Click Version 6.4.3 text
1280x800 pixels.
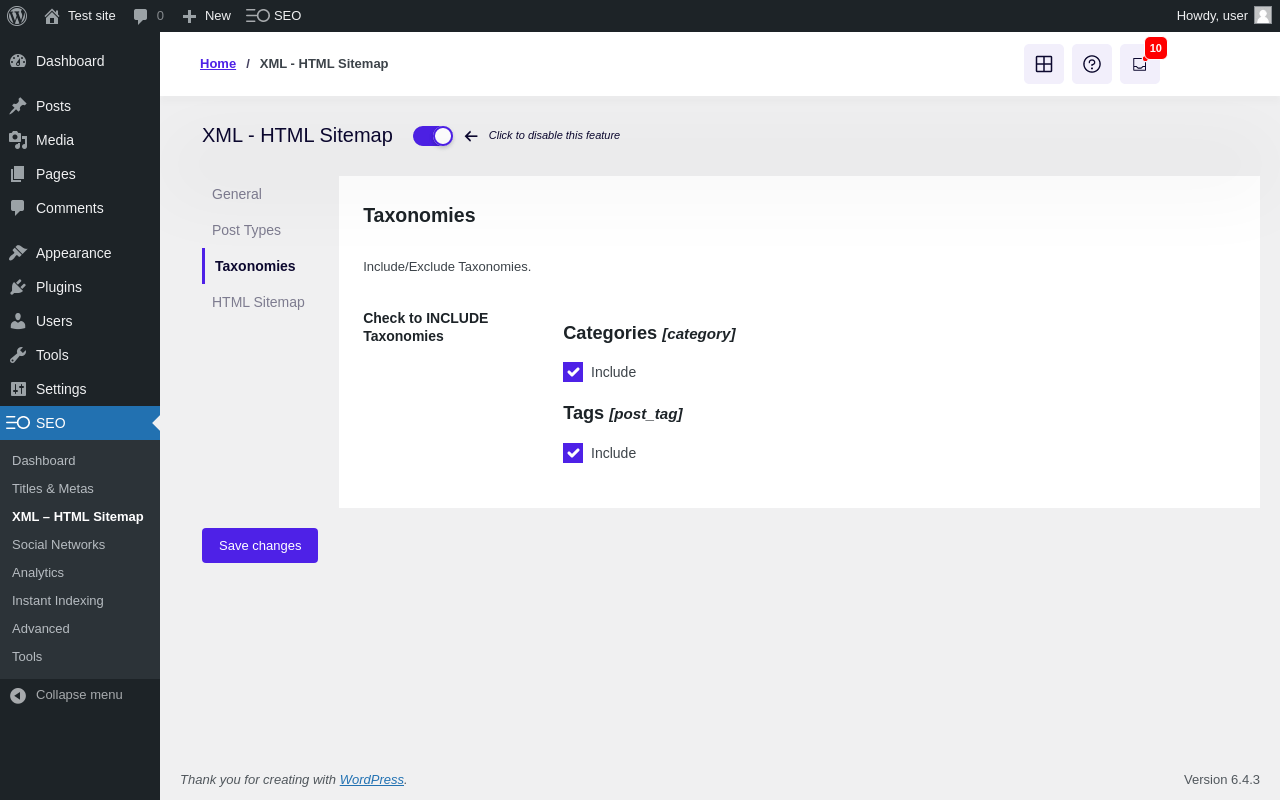[1222, 780]
